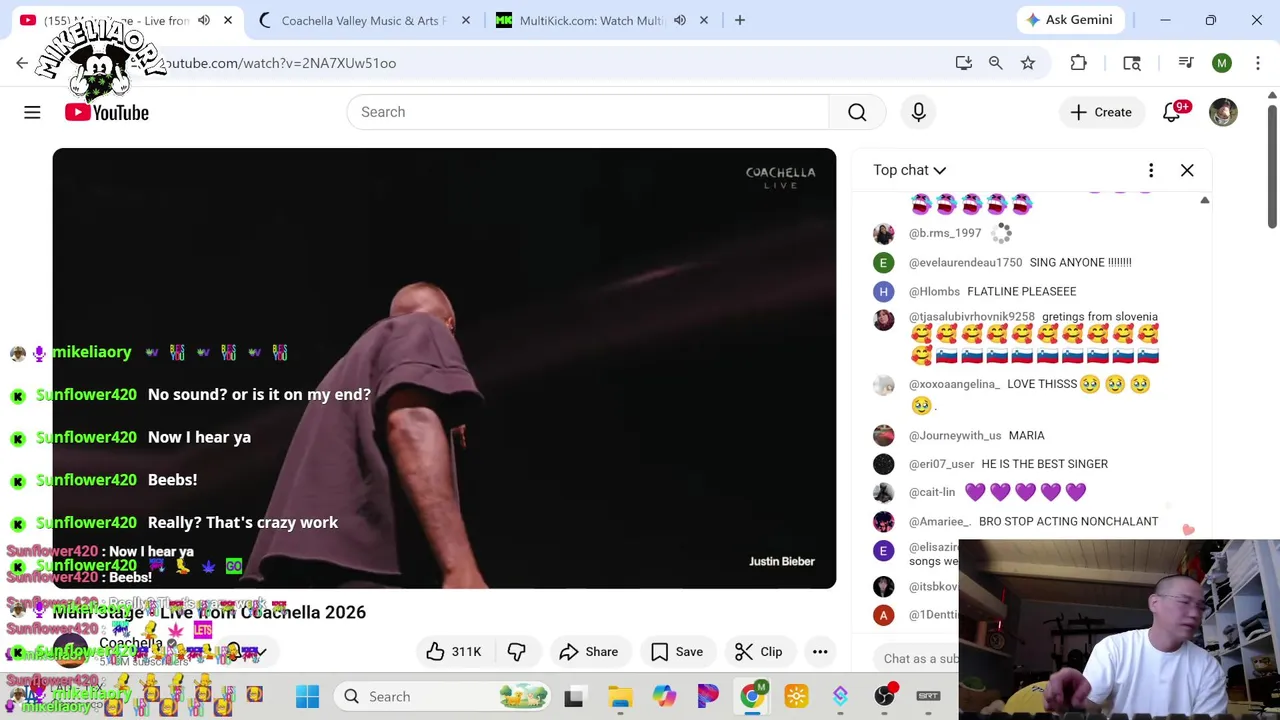The image size is (1280, 720).
Task: Start voice search with microphone icon
Action: click(x=918, y=112)
